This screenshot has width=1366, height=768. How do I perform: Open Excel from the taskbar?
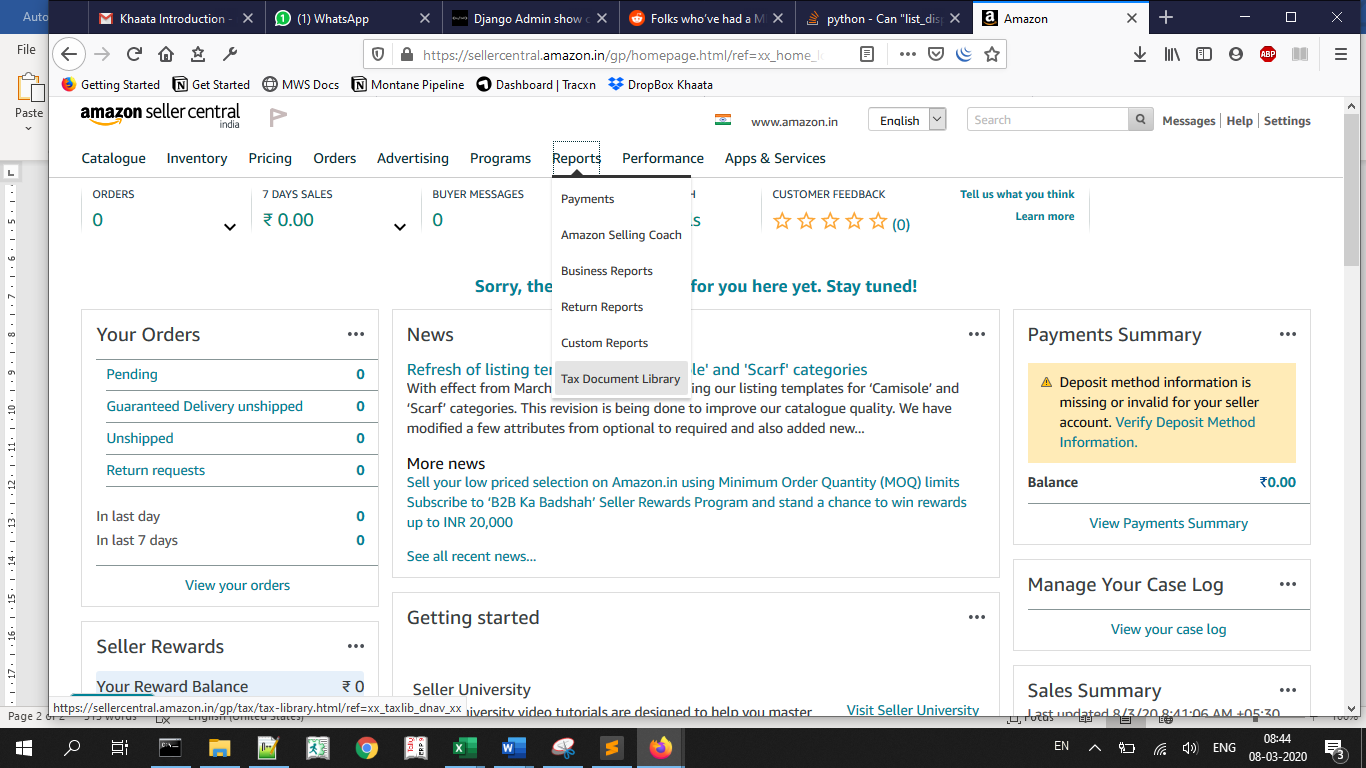(x=465, y=747)
